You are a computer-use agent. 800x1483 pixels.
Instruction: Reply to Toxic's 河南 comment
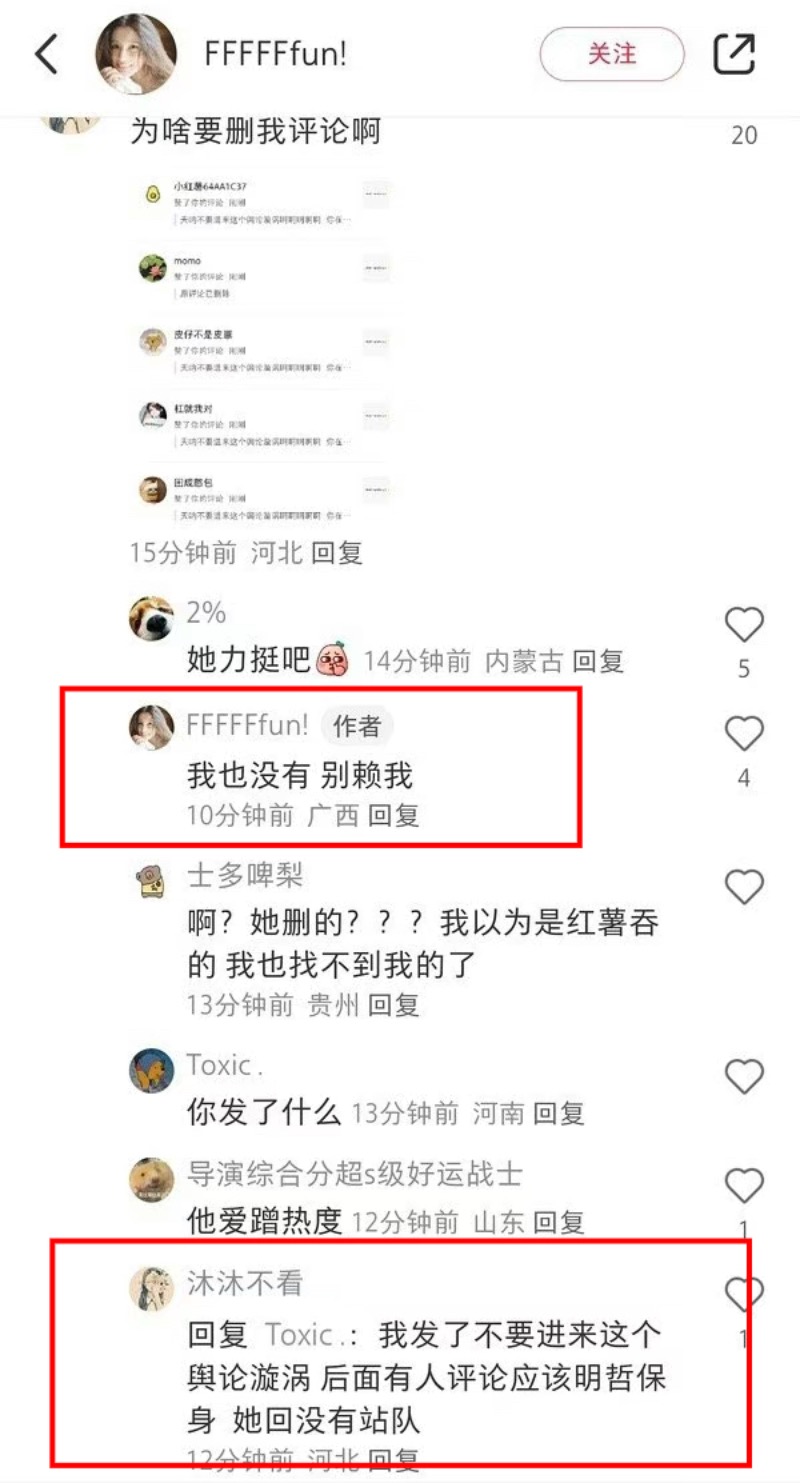(x=558, y=1112)
